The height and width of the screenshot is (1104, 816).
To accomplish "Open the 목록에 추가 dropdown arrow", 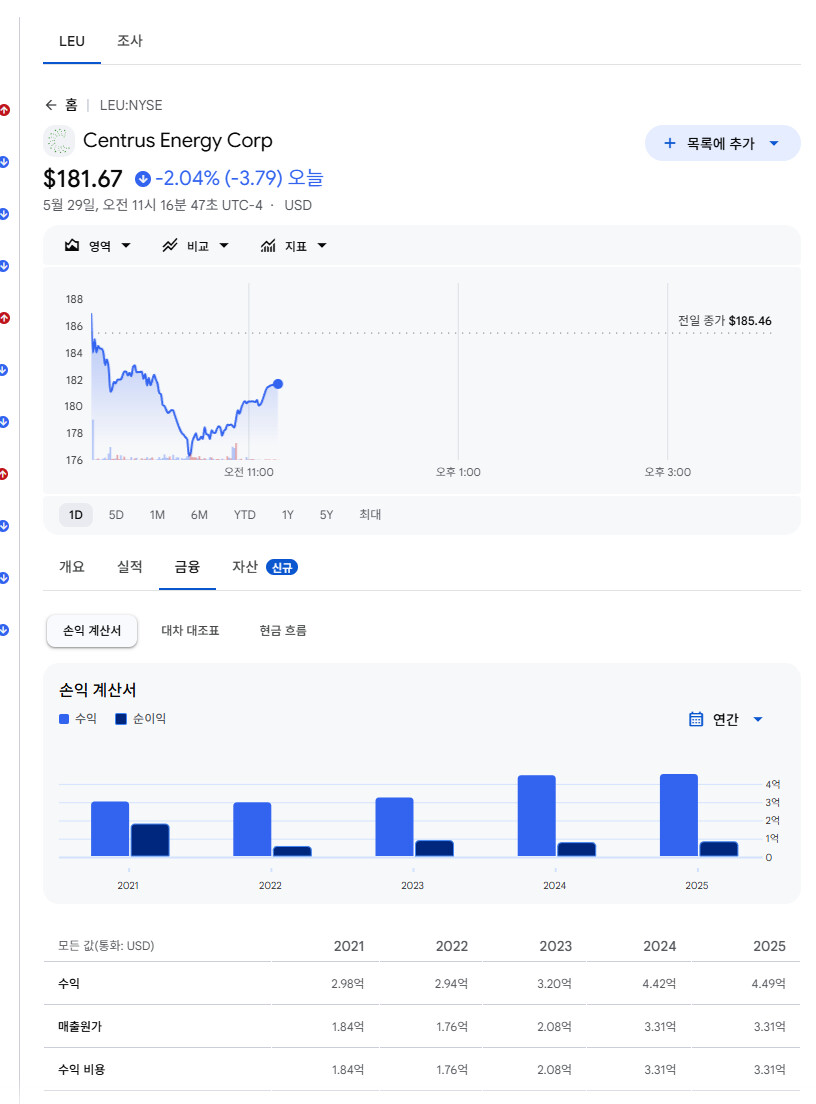I will [x=774, y=144].
